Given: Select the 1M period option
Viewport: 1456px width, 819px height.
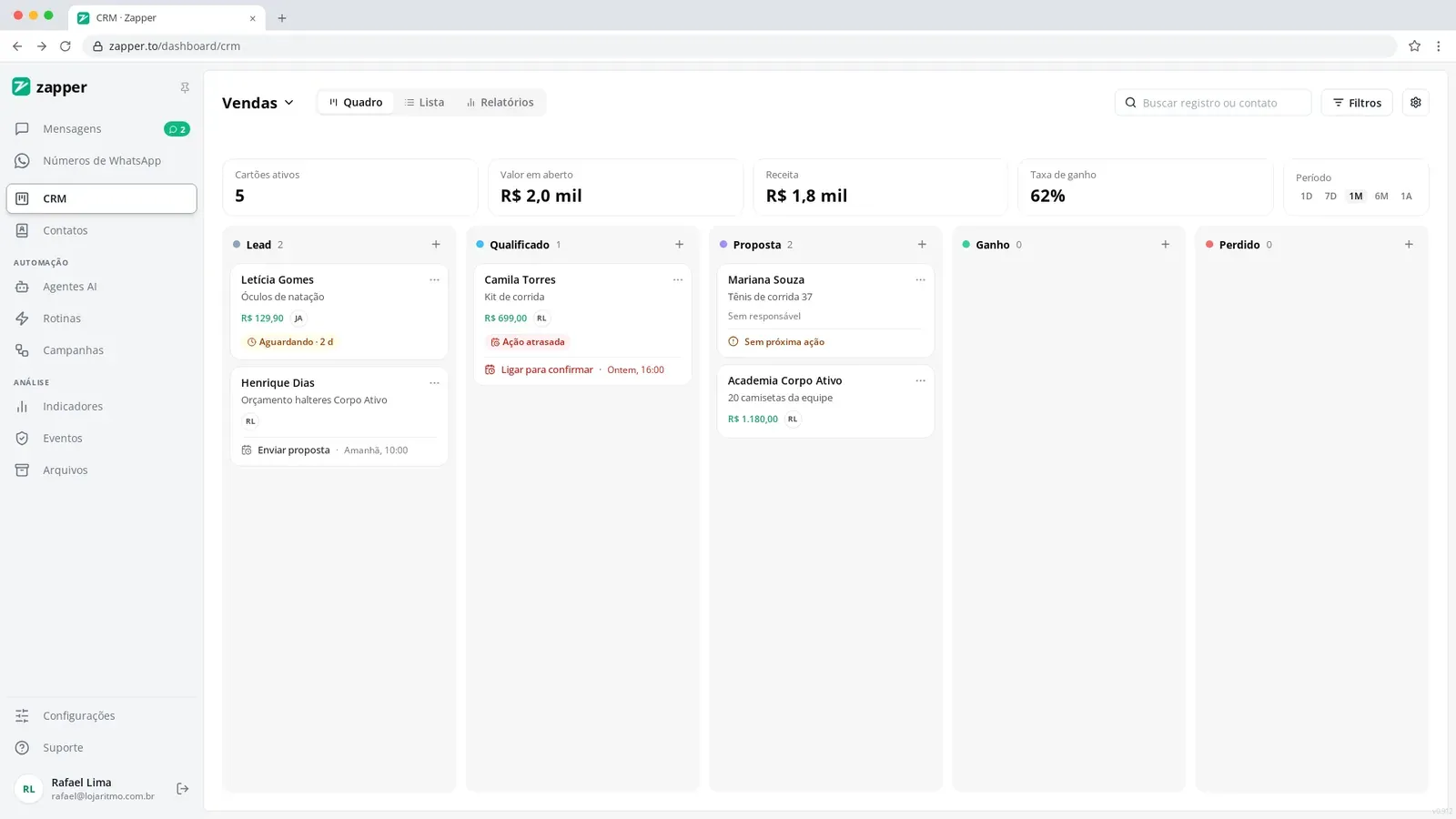Looking at the screenshot, I should tap(1356, 197).
